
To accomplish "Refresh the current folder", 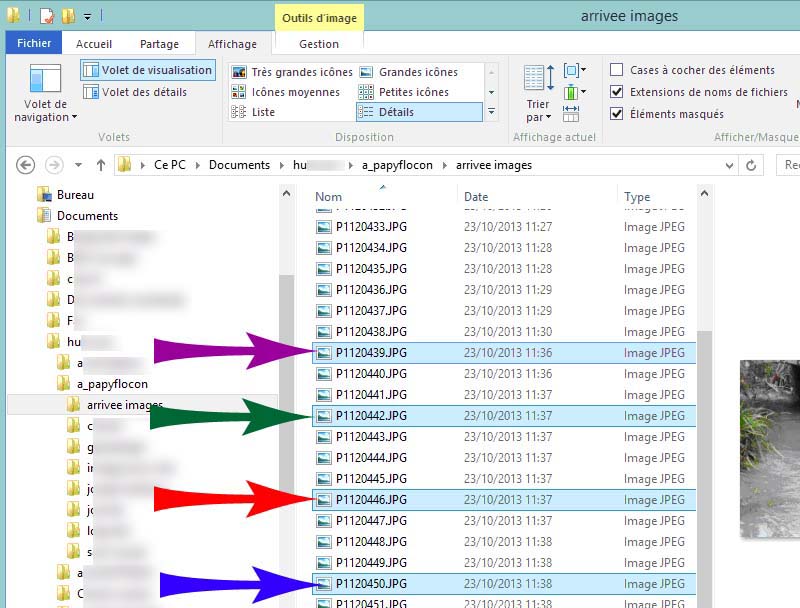I will tap(751, 165).
